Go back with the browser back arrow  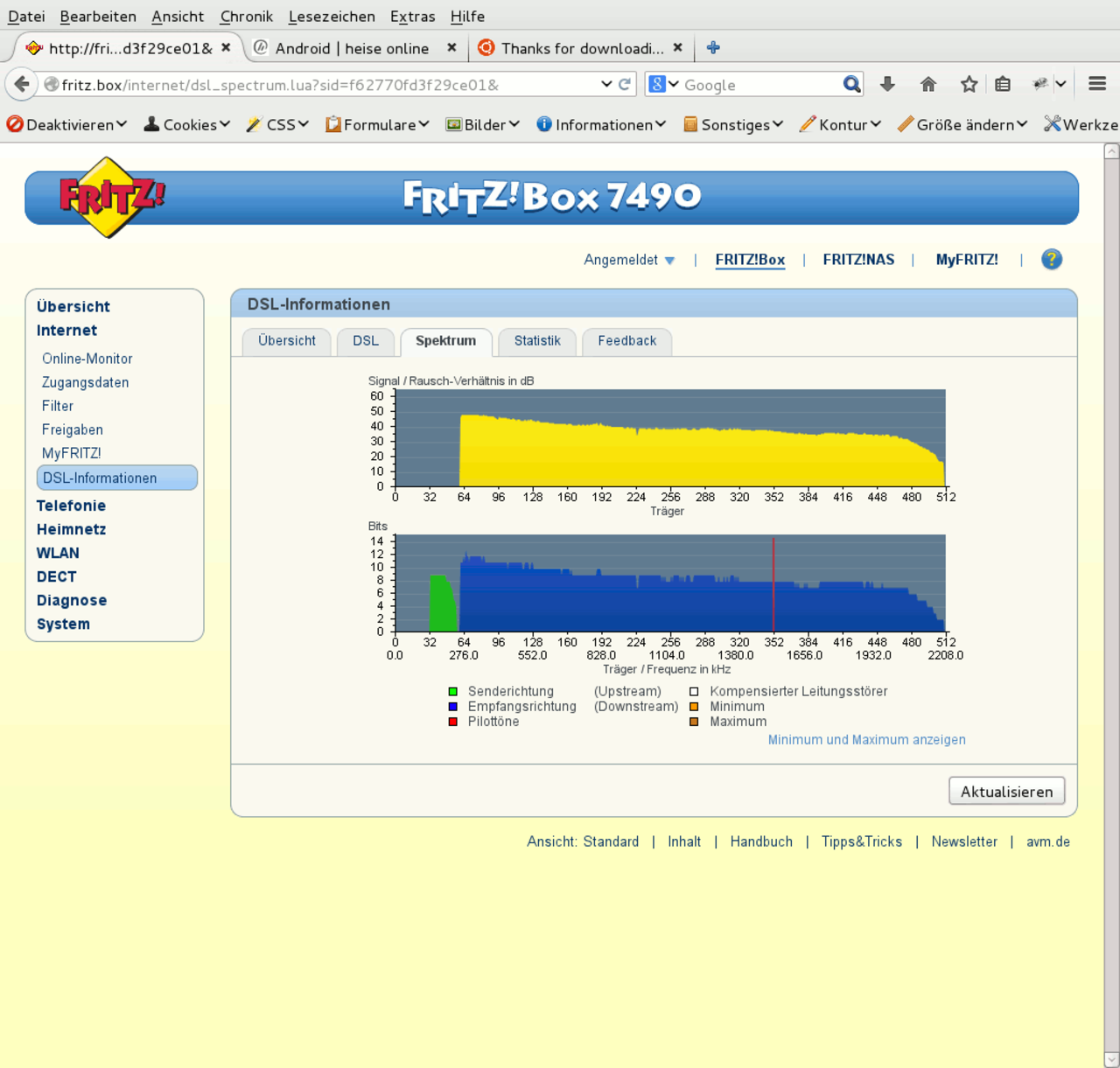(x=22, y=84)
